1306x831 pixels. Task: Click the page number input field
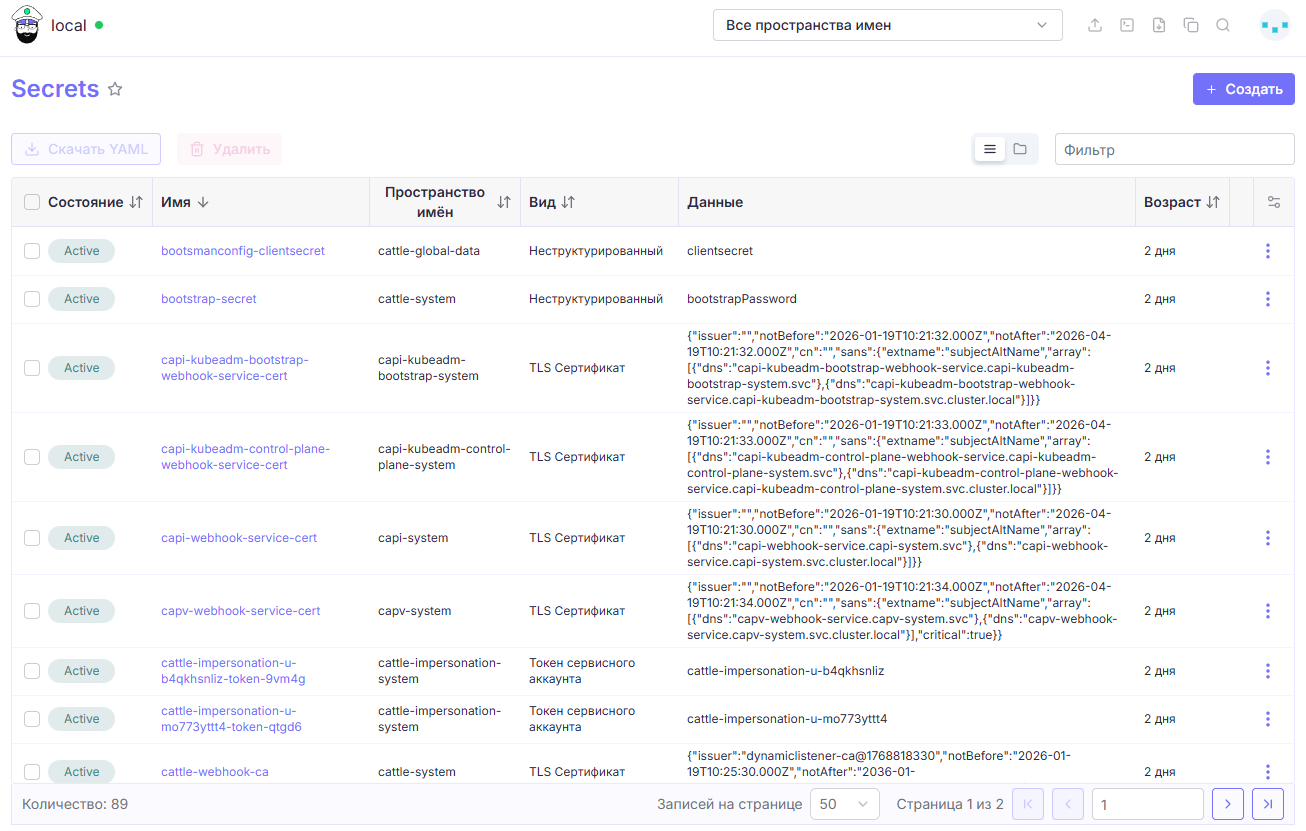point(1148,804)
